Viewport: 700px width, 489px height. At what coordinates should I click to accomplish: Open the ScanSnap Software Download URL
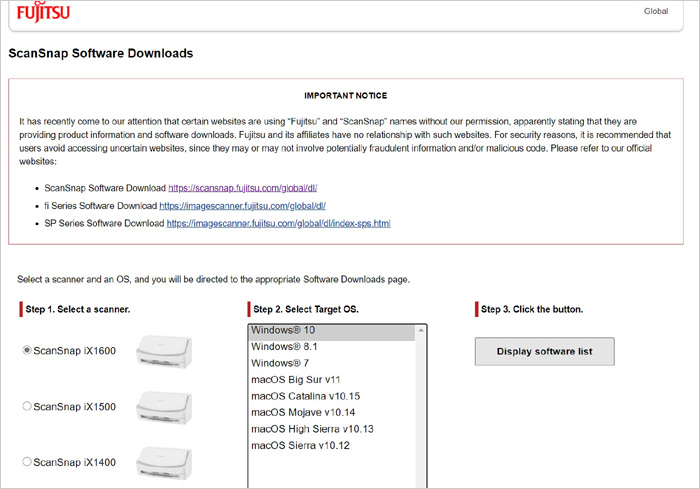[x=242, y=188]
